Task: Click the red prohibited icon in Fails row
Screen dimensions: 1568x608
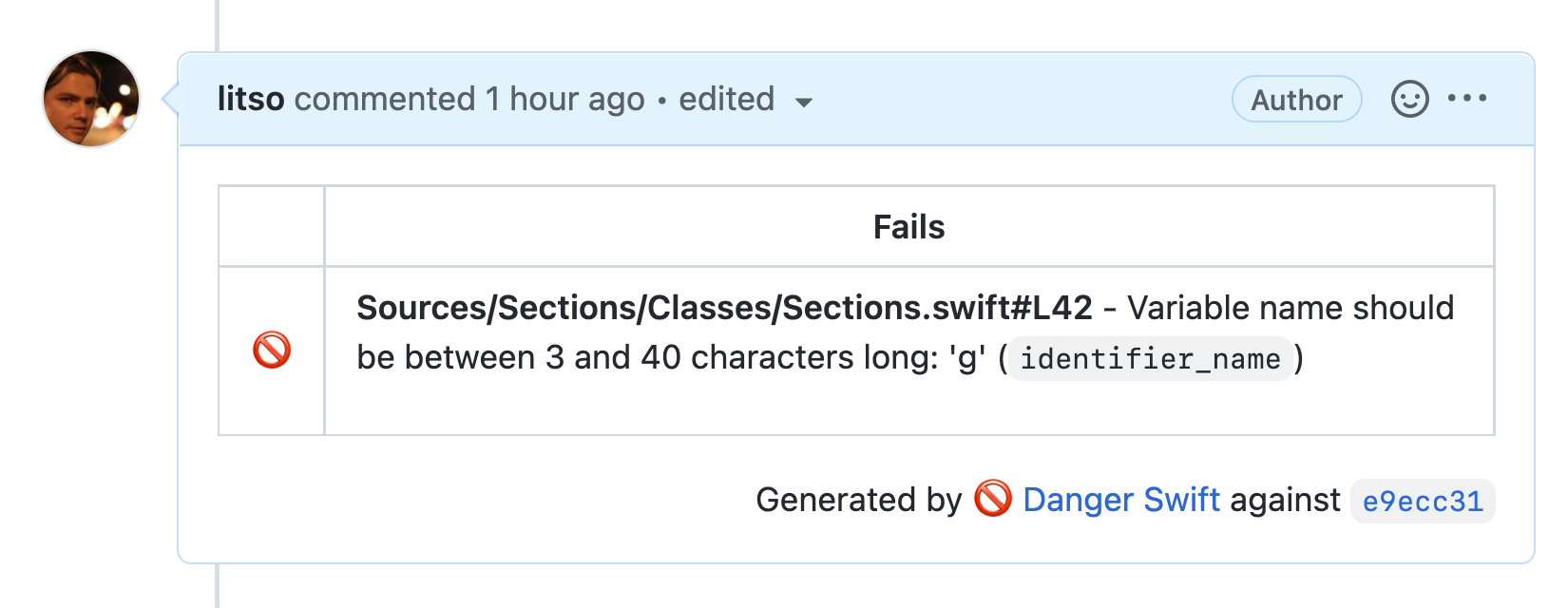Action: (x=272, y=350)
